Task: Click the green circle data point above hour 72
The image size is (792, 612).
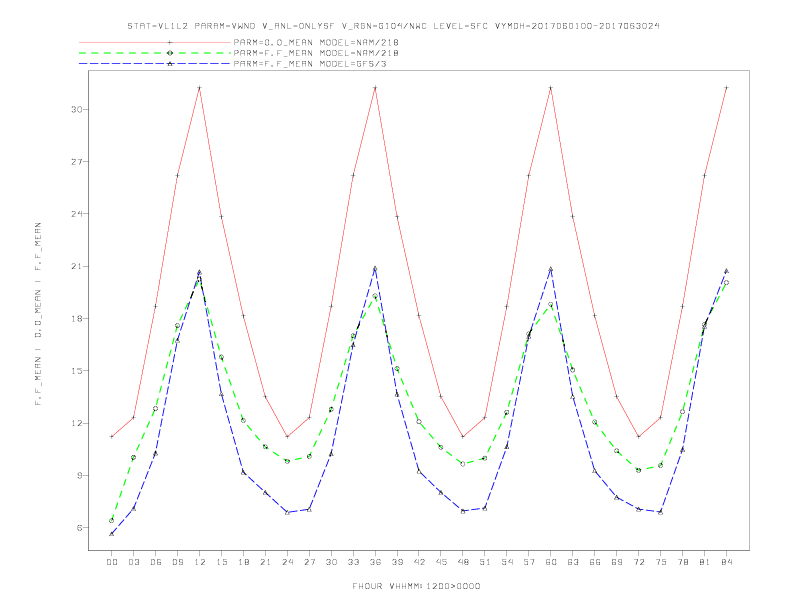Action: click(638, 470)
